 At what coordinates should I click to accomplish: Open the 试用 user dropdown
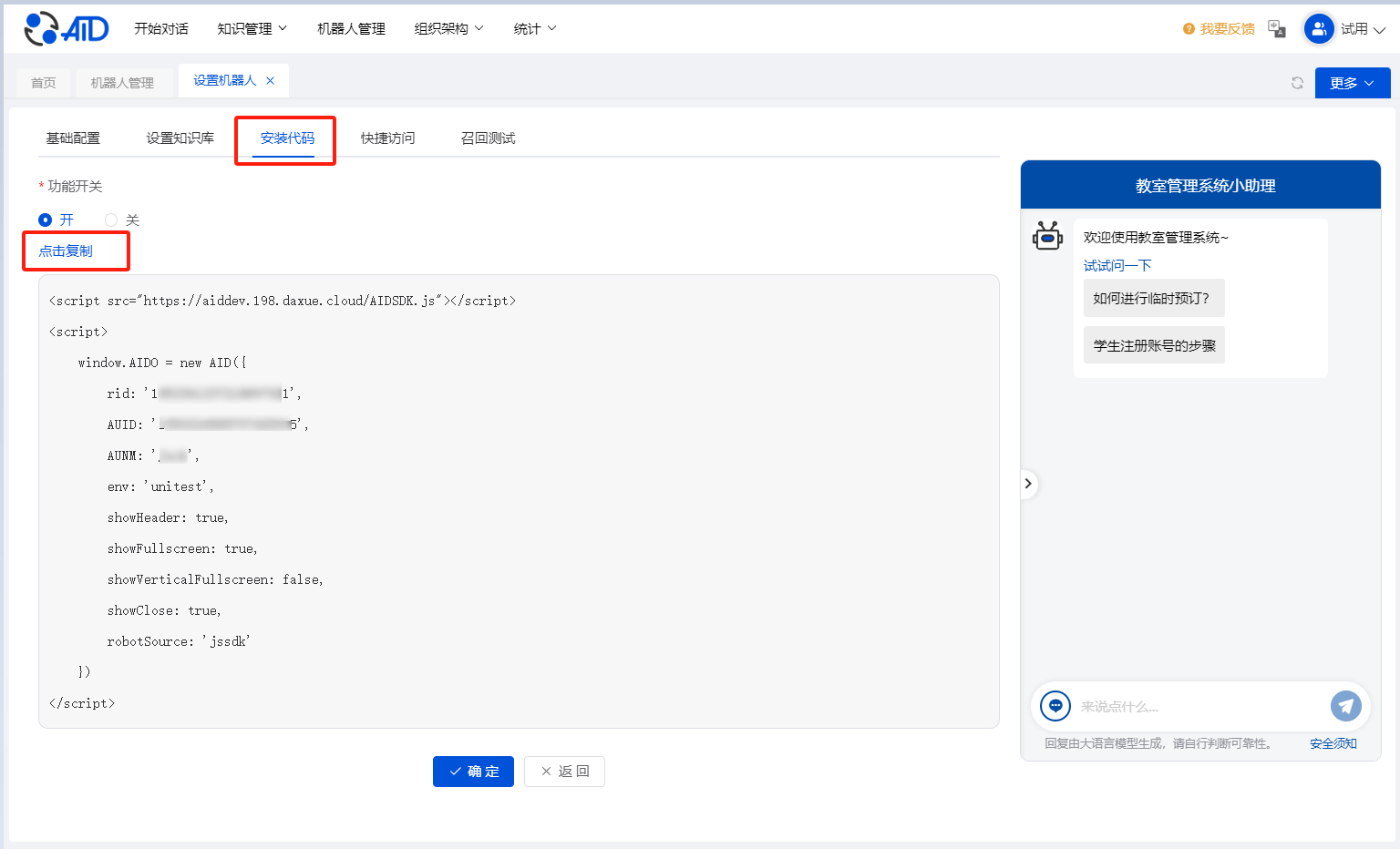coord(1363,29)
